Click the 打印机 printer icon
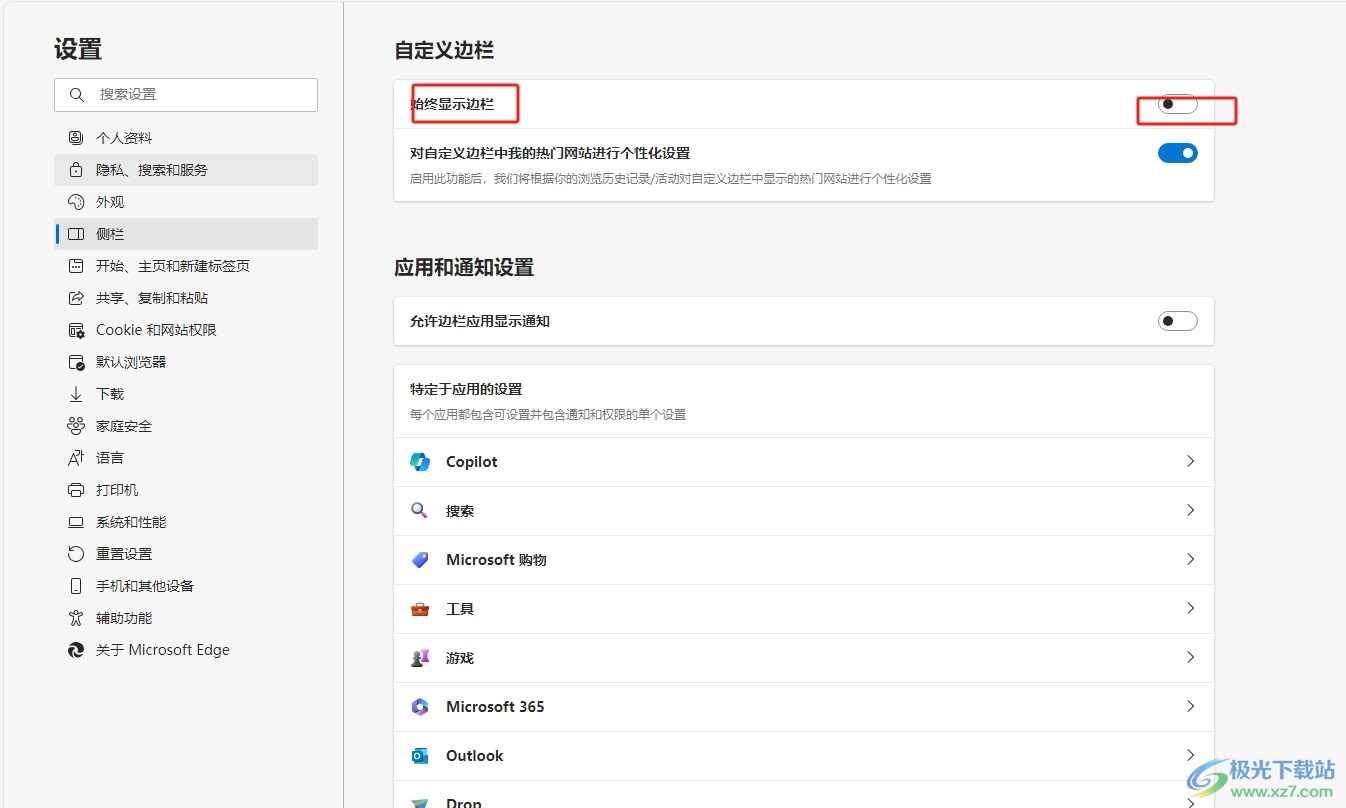 75,490
